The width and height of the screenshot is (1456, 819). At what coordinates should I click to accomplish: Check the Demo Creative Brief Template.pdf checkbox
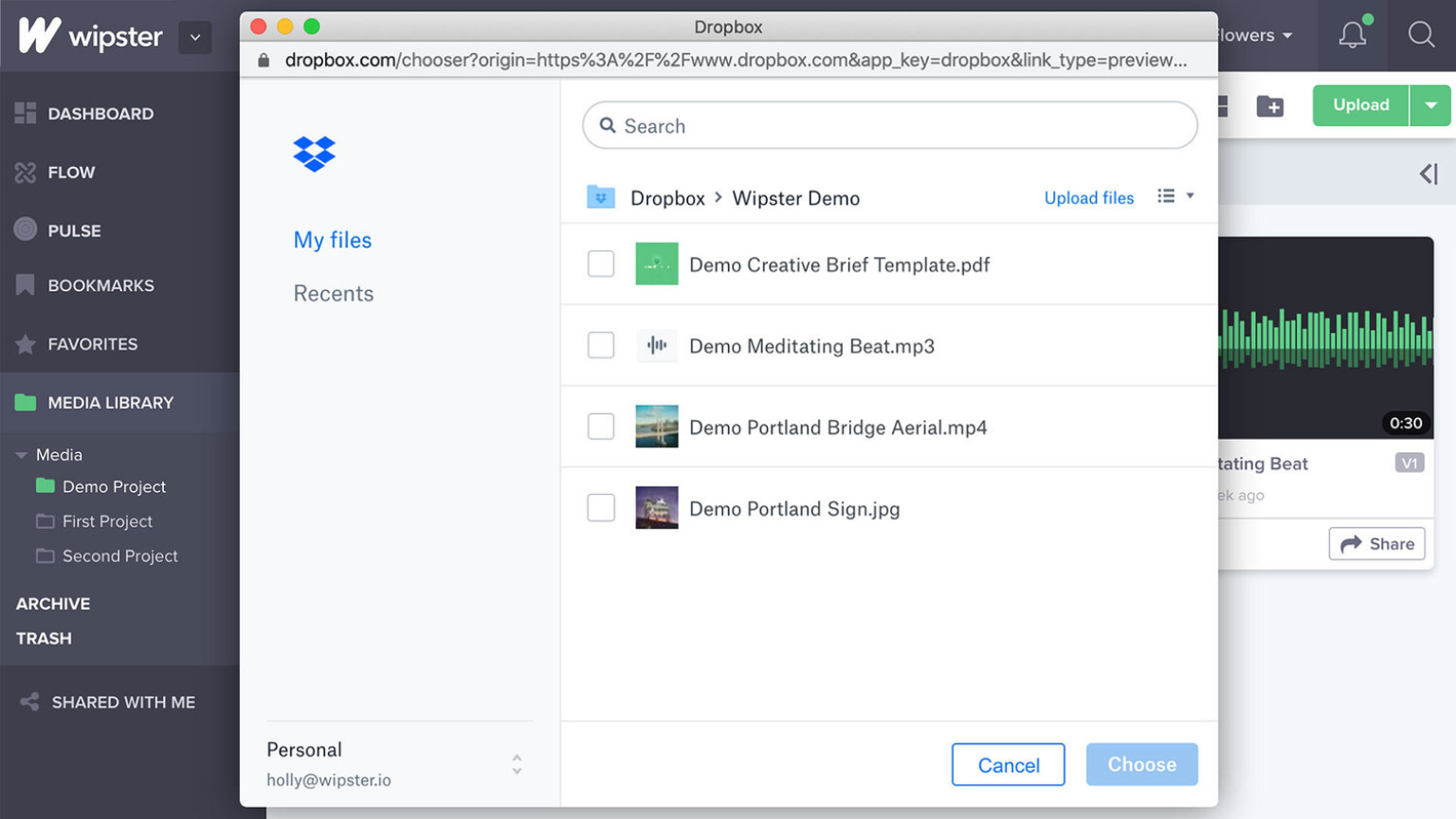pyautogui.click(x=601, y=264)
